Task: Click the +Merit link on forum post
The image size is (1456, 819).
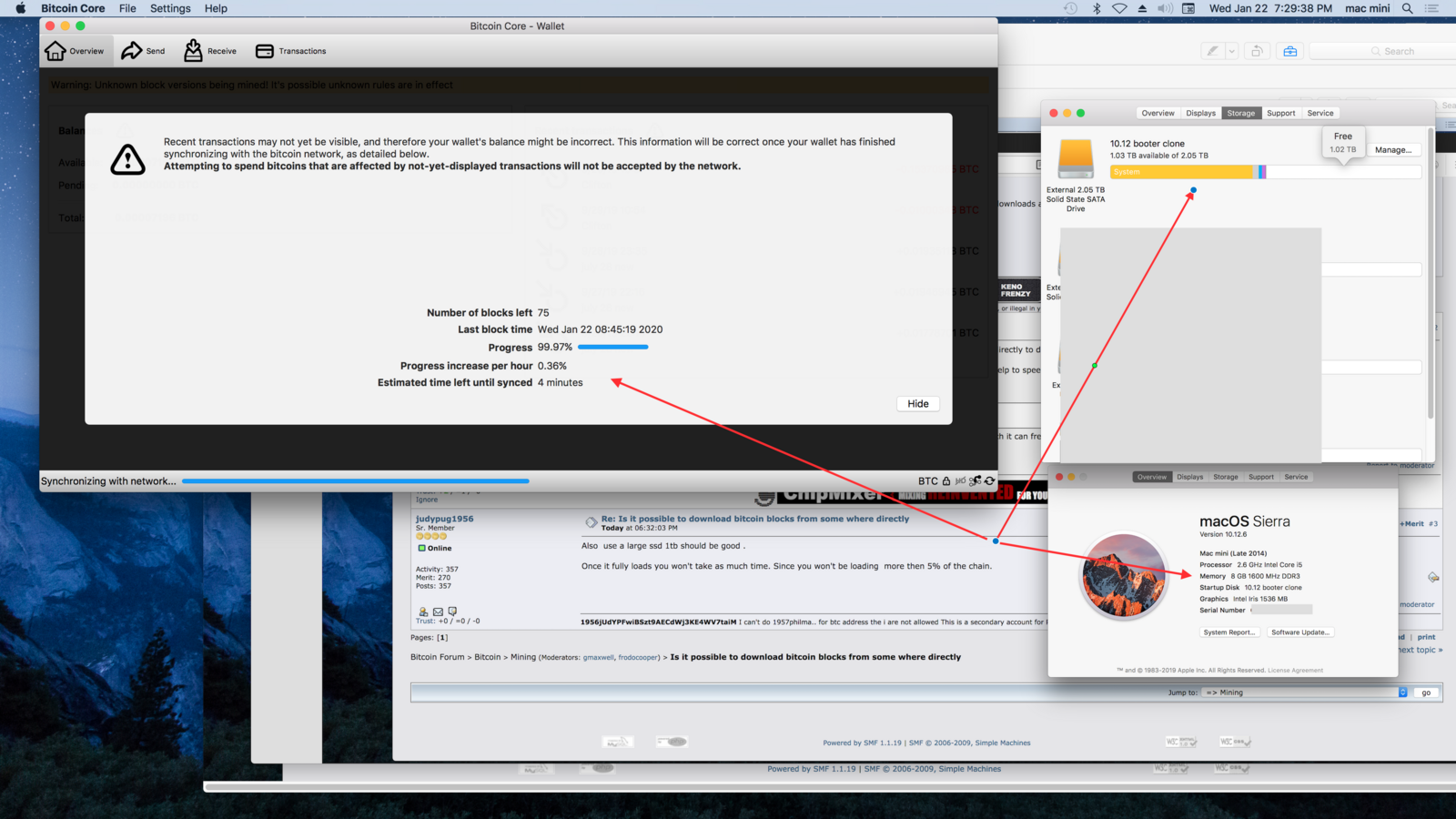Action: click(1413, 524)
